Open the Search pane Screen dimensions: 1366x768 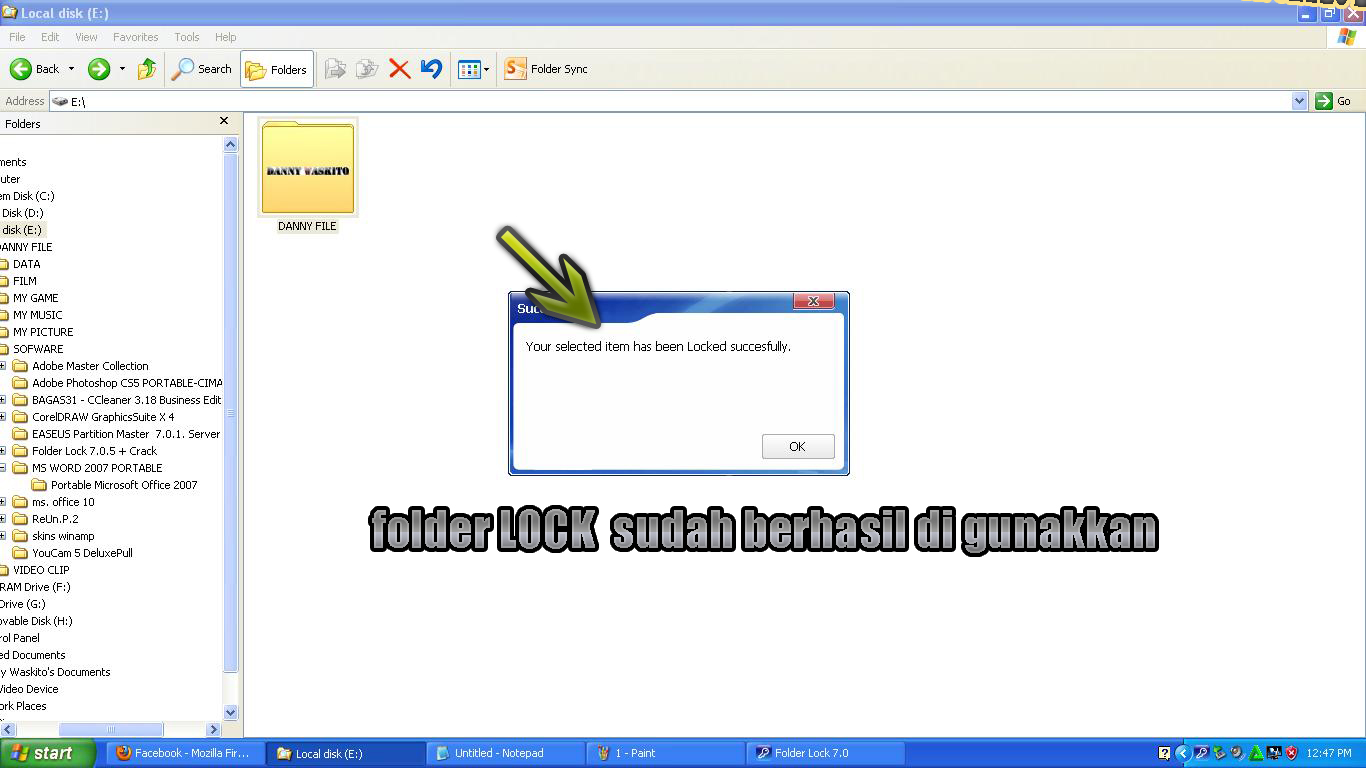pos(202,69)
